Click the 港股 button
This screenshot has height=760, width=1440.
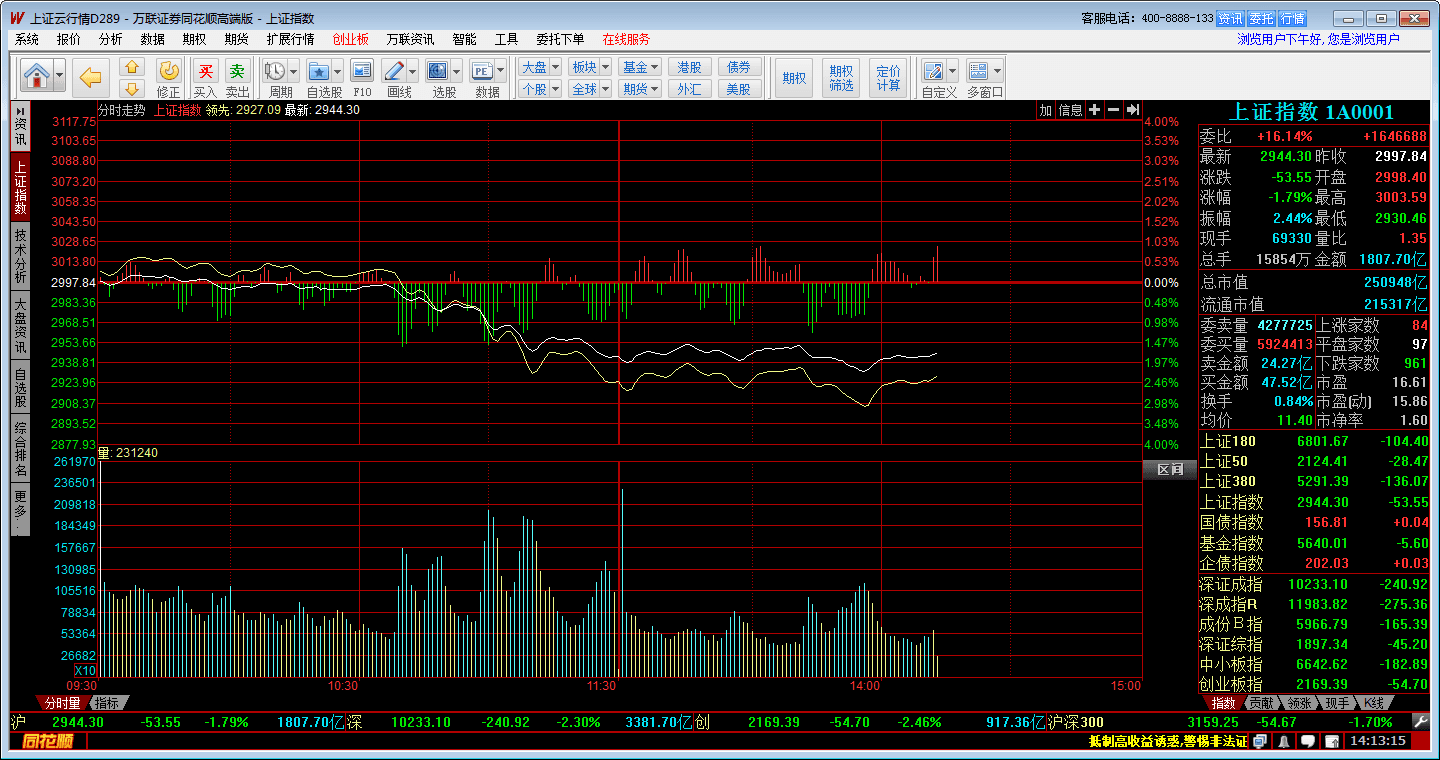[689, 67]
